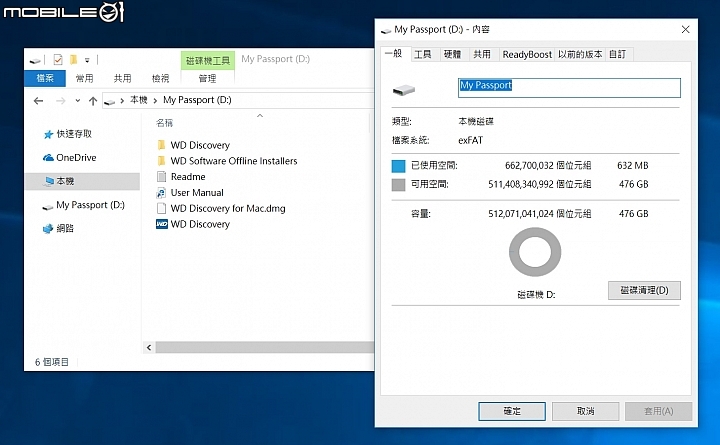Click the WD Discovery folder icon
The width and height of the screenshot is (720, 445).
[162, 145]
